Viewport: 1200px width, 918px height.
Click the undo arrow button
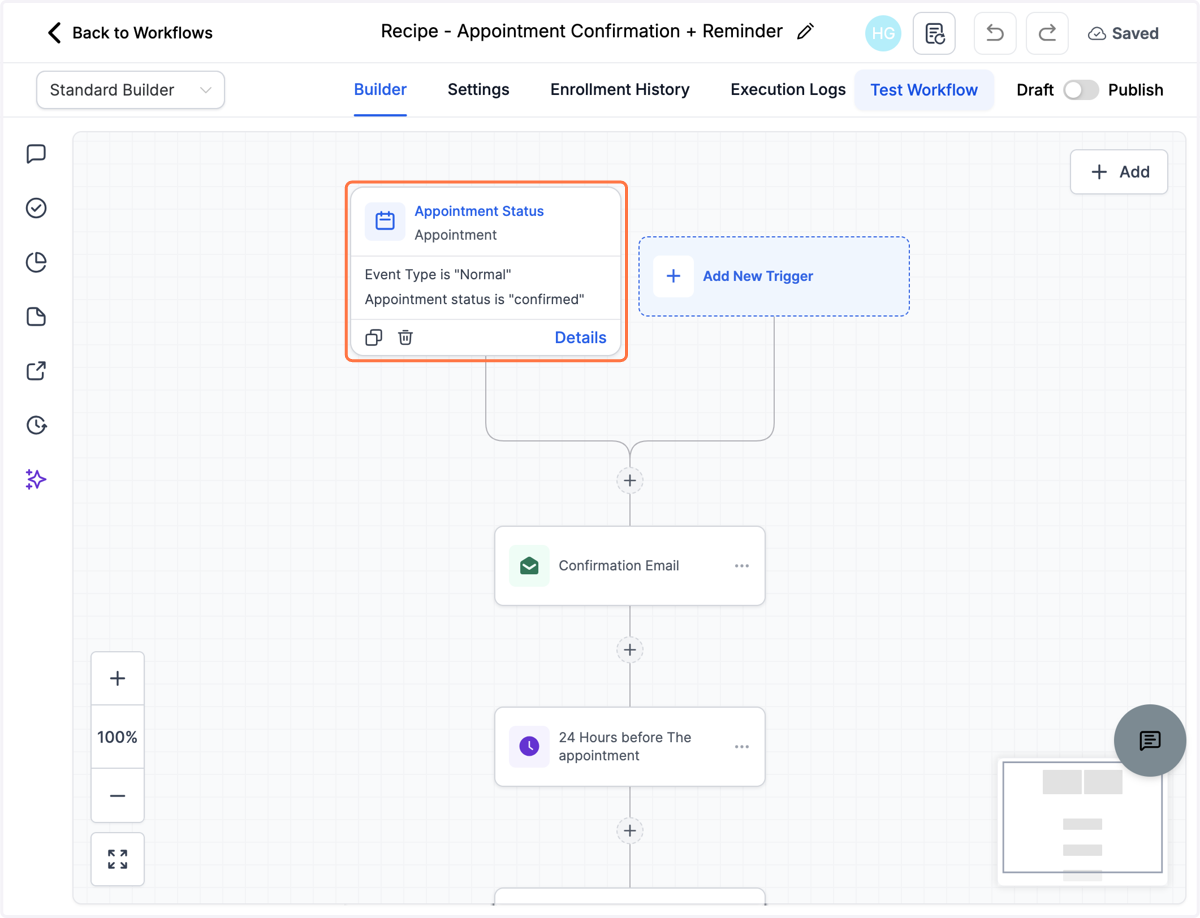click(994, 33)
